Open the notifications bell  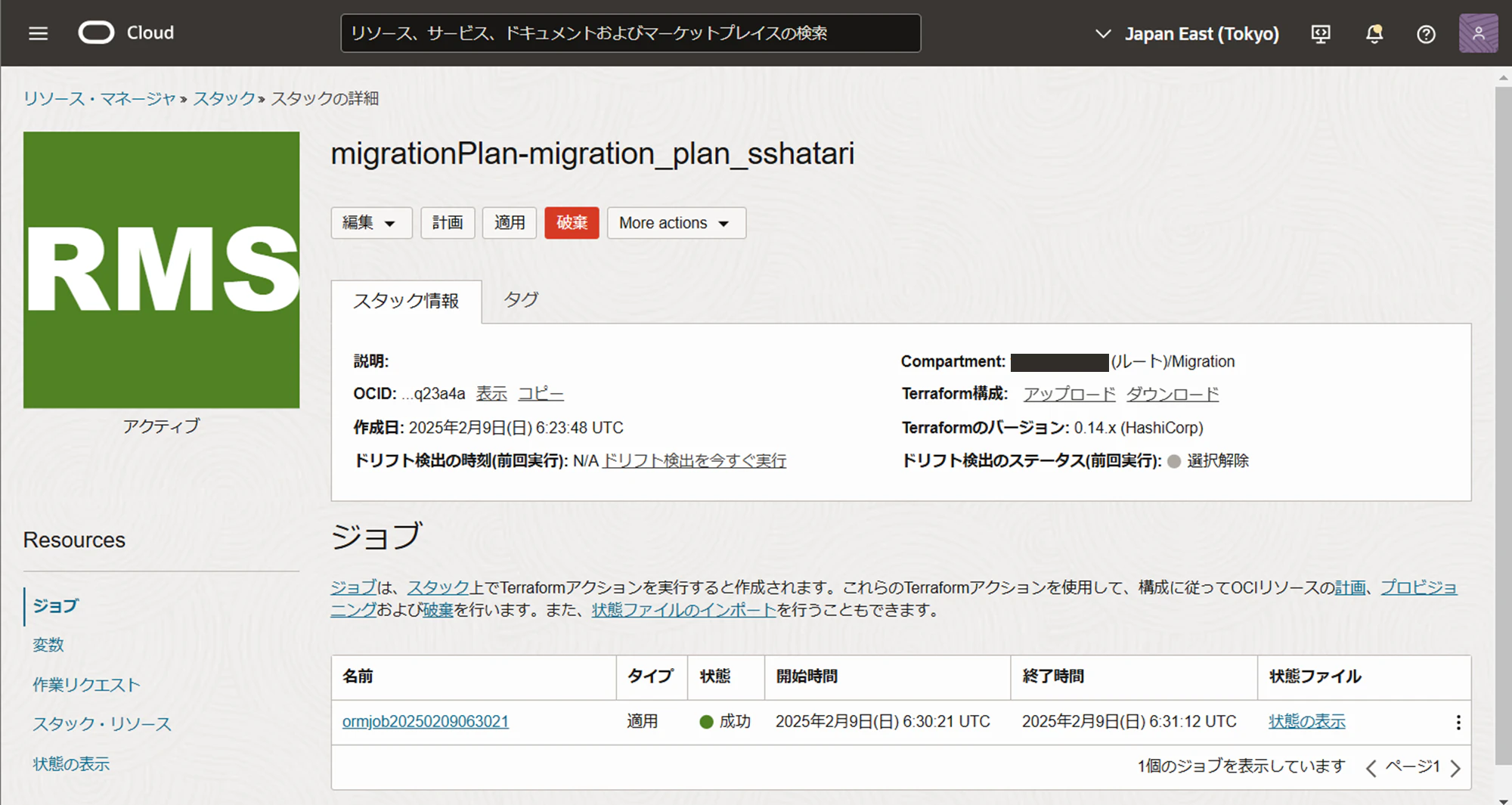coord(1374,34)
